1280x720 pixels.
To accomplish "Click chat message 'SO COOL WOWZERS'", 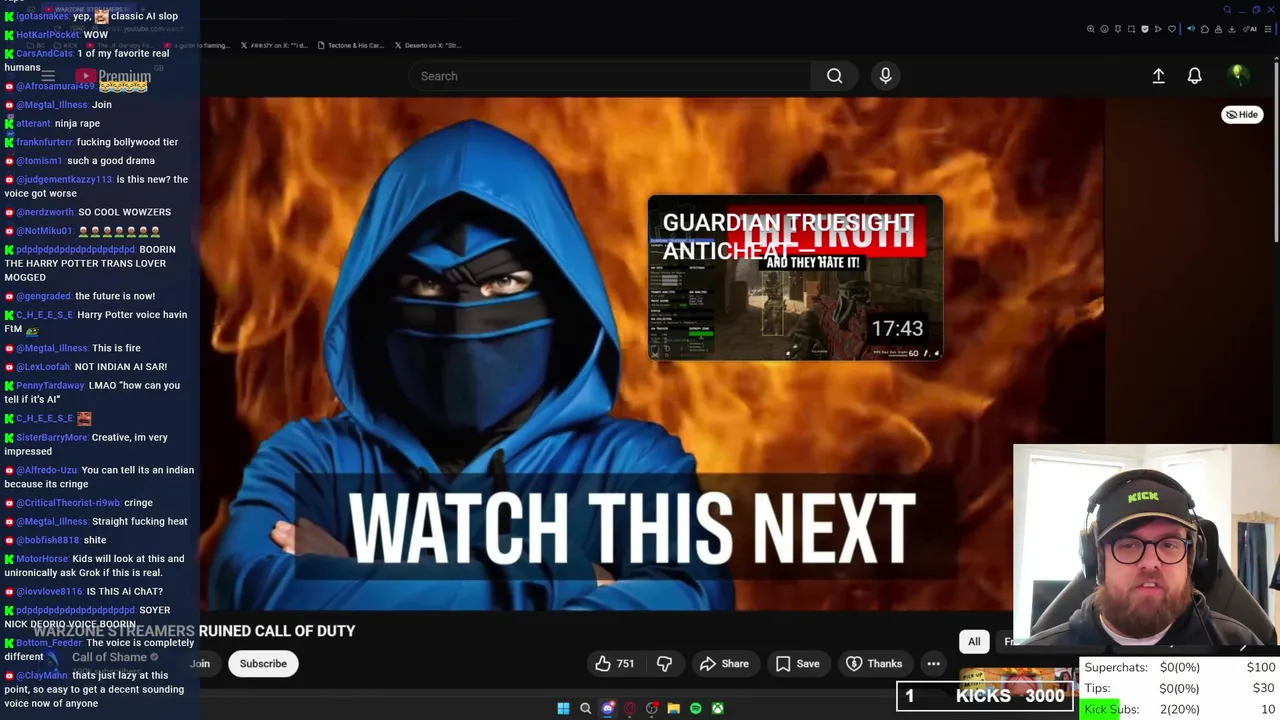I will pos(124,212).
